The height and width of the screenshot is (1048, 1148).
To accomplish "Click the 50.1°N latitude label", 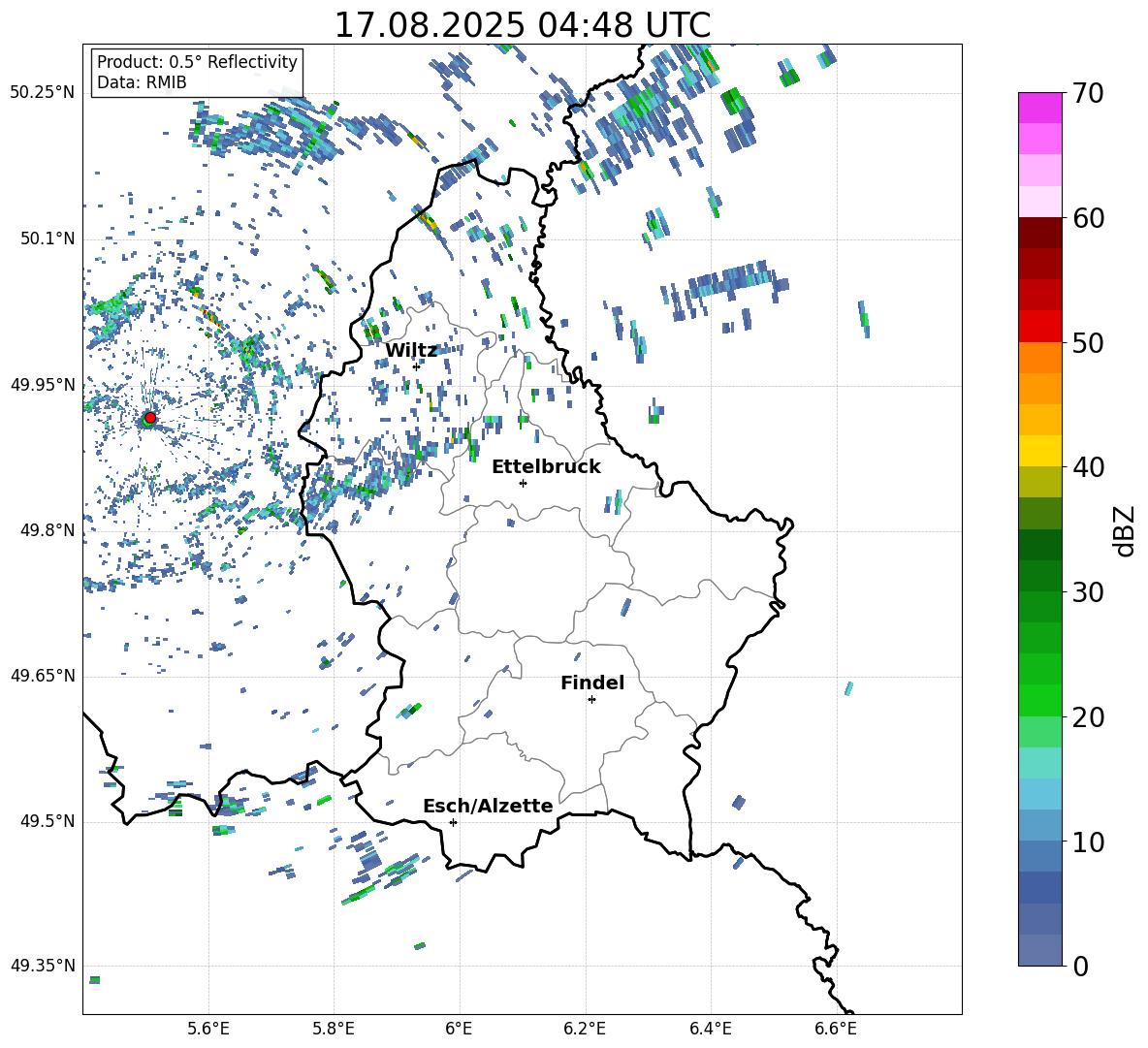I will coord(48,239).
